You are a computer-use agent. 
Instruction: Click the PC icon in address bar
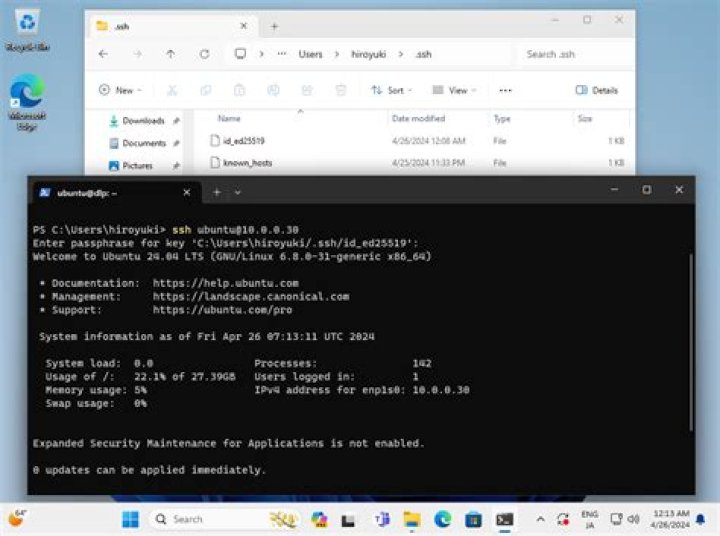click(240, 54)
